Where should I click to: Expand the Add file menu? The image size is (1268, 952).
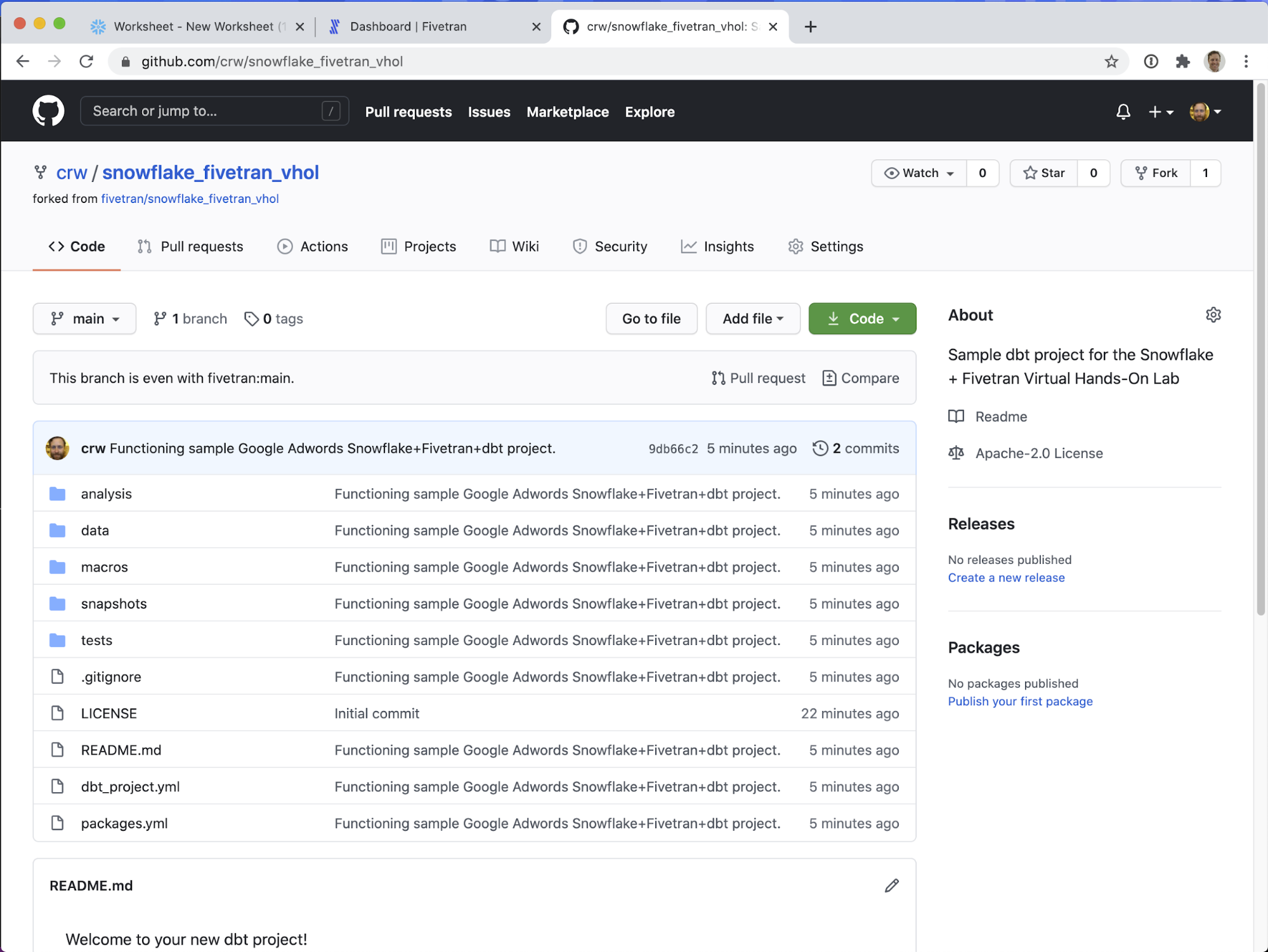coord(752,318)
